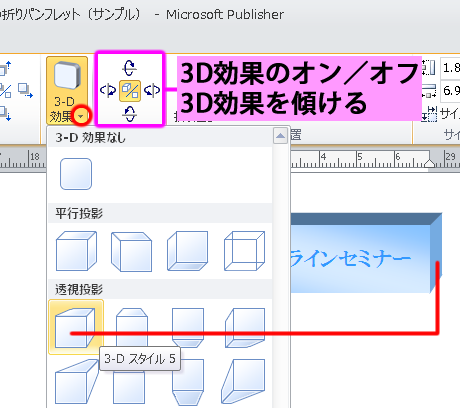Click the size icon next to サイ label
The width and height of the screenshot is (460, 408).
[x=429, y=114]
